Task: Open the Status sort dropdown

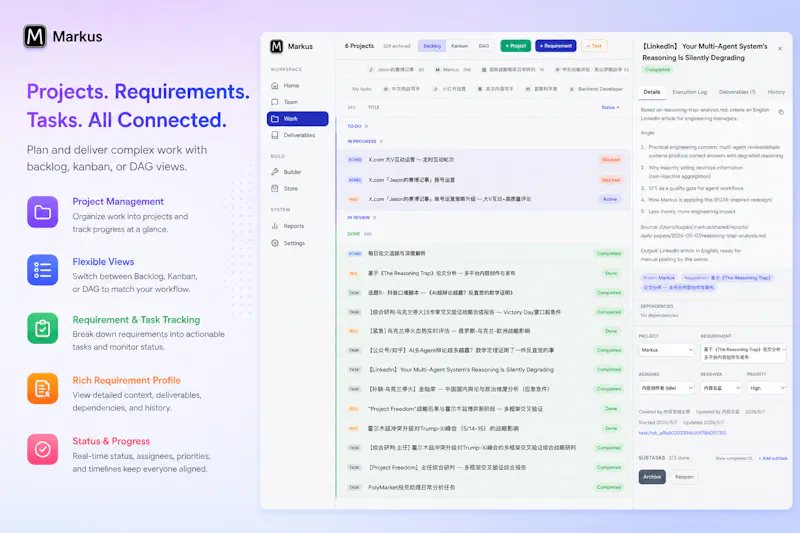Action: coord(610,108)
